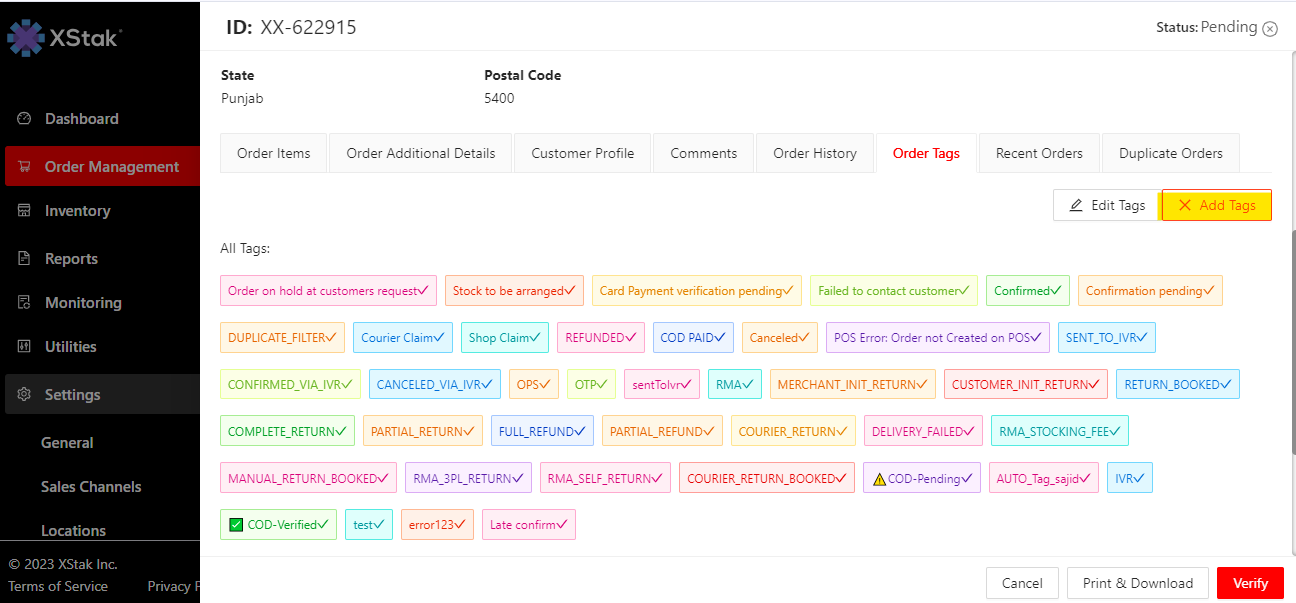Screen dimensions: 1296x603
Task: Toggle the Confirmed tag
Action: pyautogui.click(x=1027, y=291)
